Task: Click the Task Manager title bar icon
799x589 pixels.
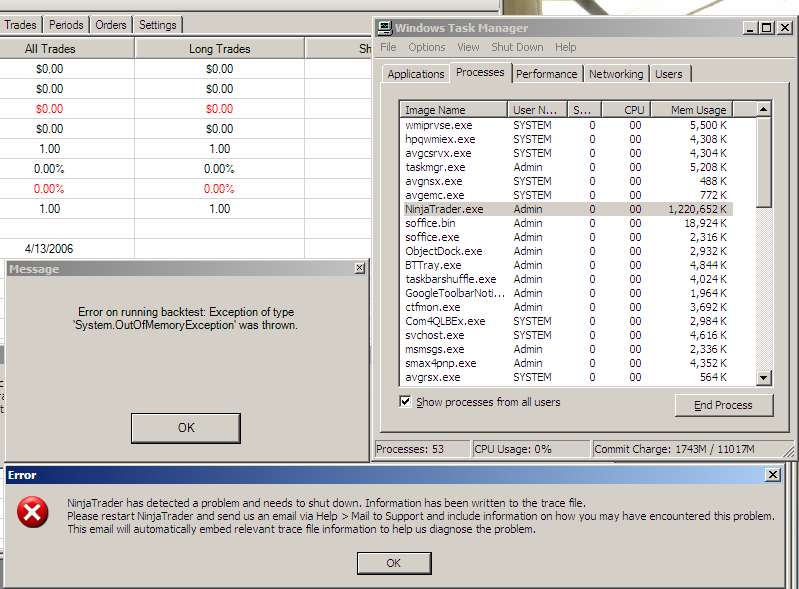Action: click(x=385, y=28)
